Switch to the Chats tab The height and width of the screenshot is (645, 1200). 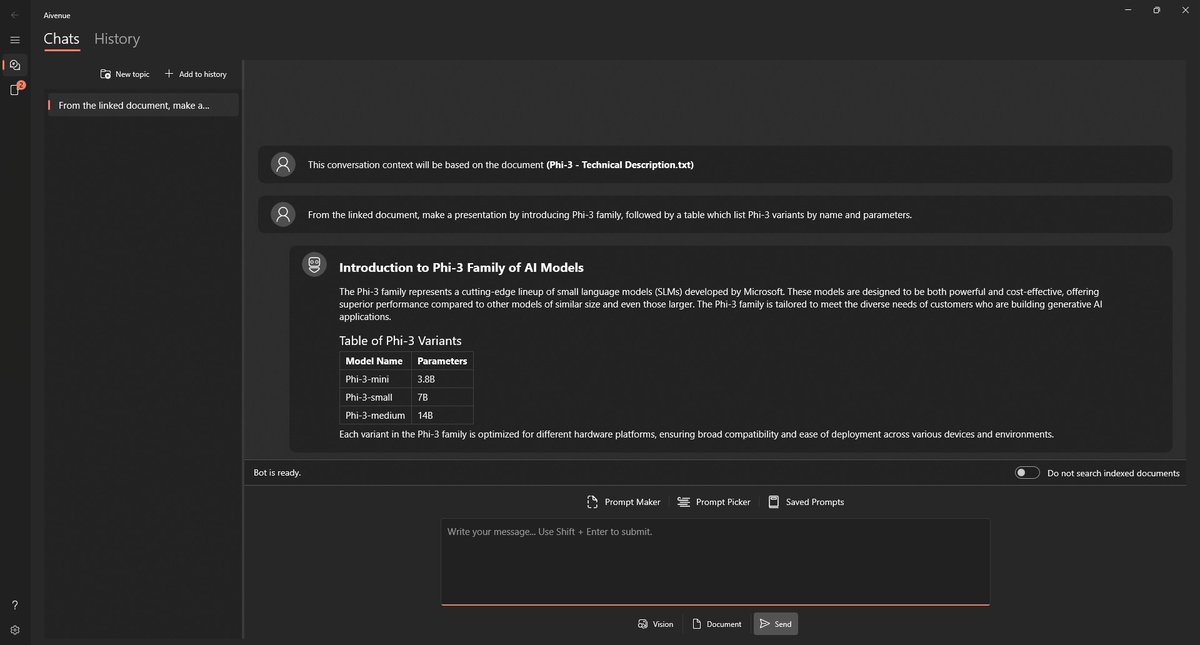point(61,39)
